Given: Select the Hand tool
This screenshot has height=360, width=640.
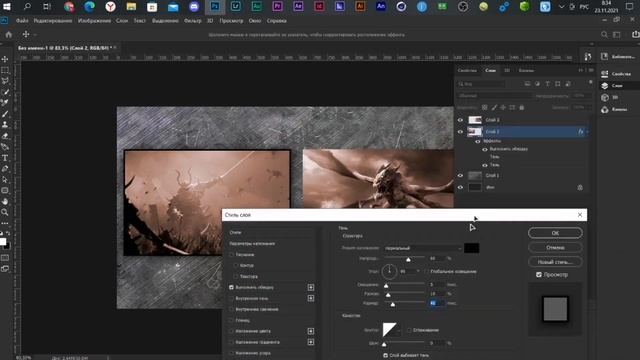Looking at the screenshot, I should (x=5, y=202).
